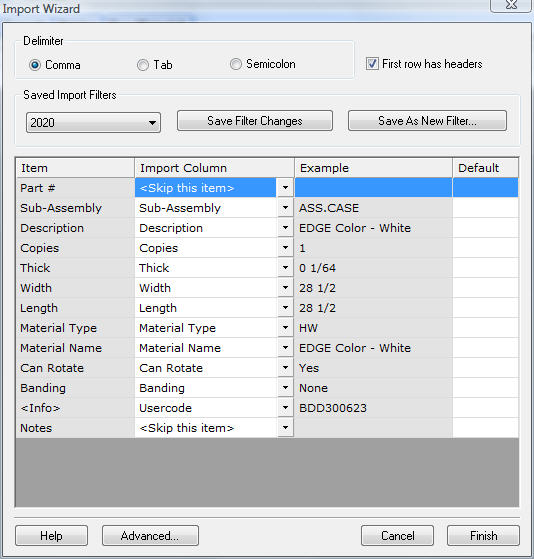Viewport: 534px width, 559px height.
Task: Cancel the Import Wizard
Action: coord(397,535)
